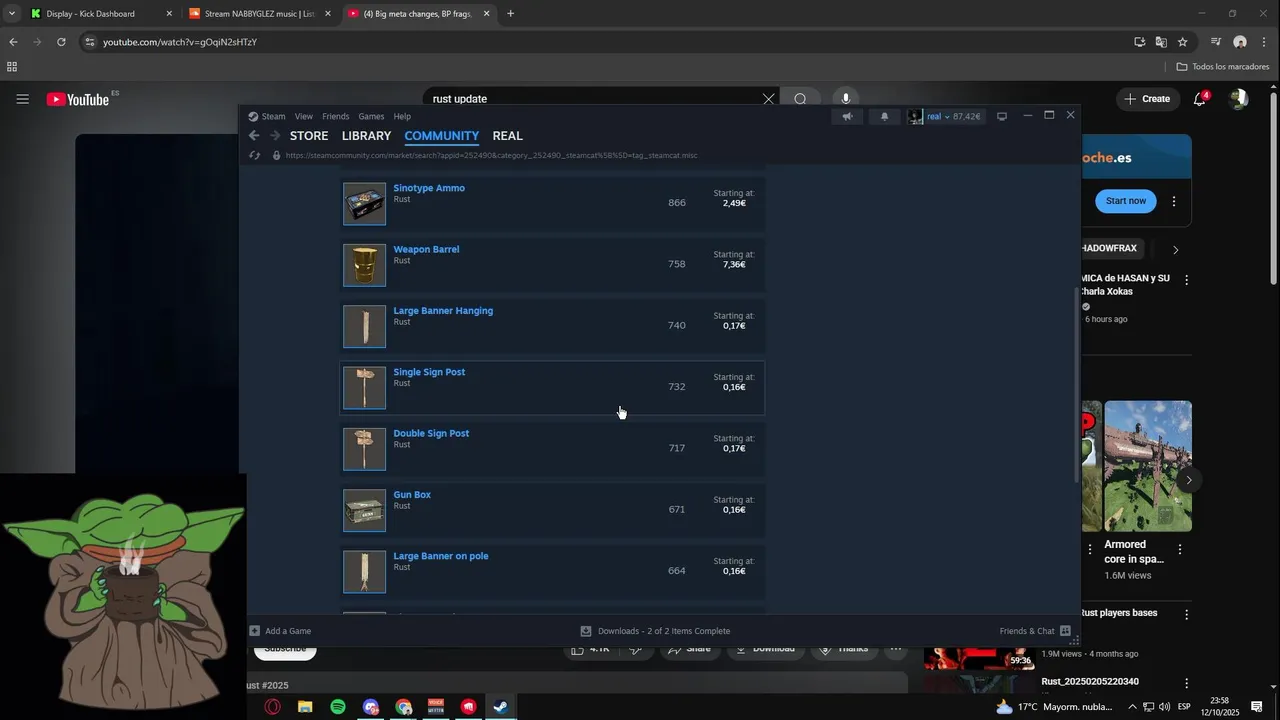Open Opera GX from the taskbar
1280x720 pixels.
(272, 707)
